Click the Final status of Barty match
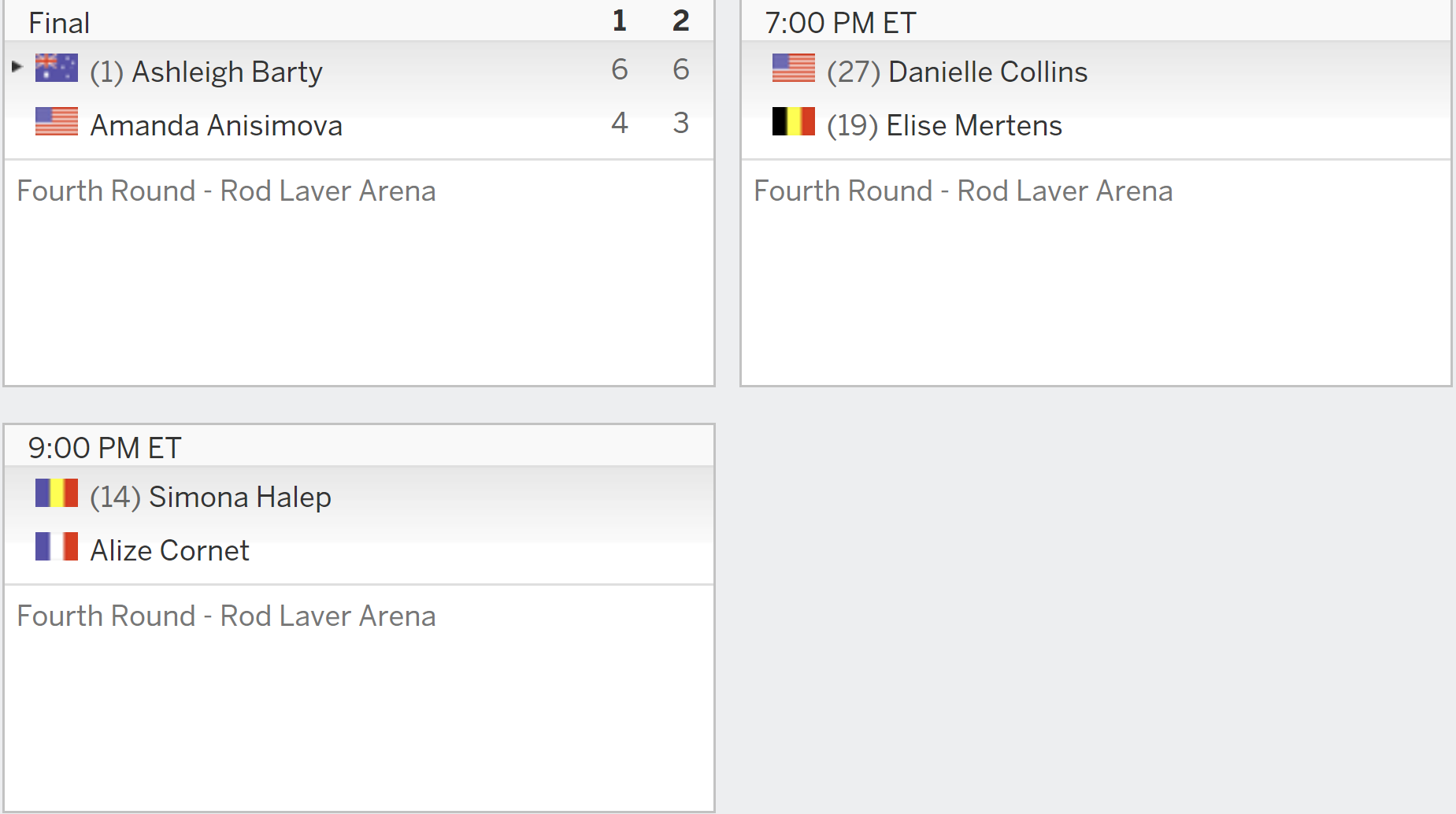This screenshot has height=814, width=1456. point(59,23)
